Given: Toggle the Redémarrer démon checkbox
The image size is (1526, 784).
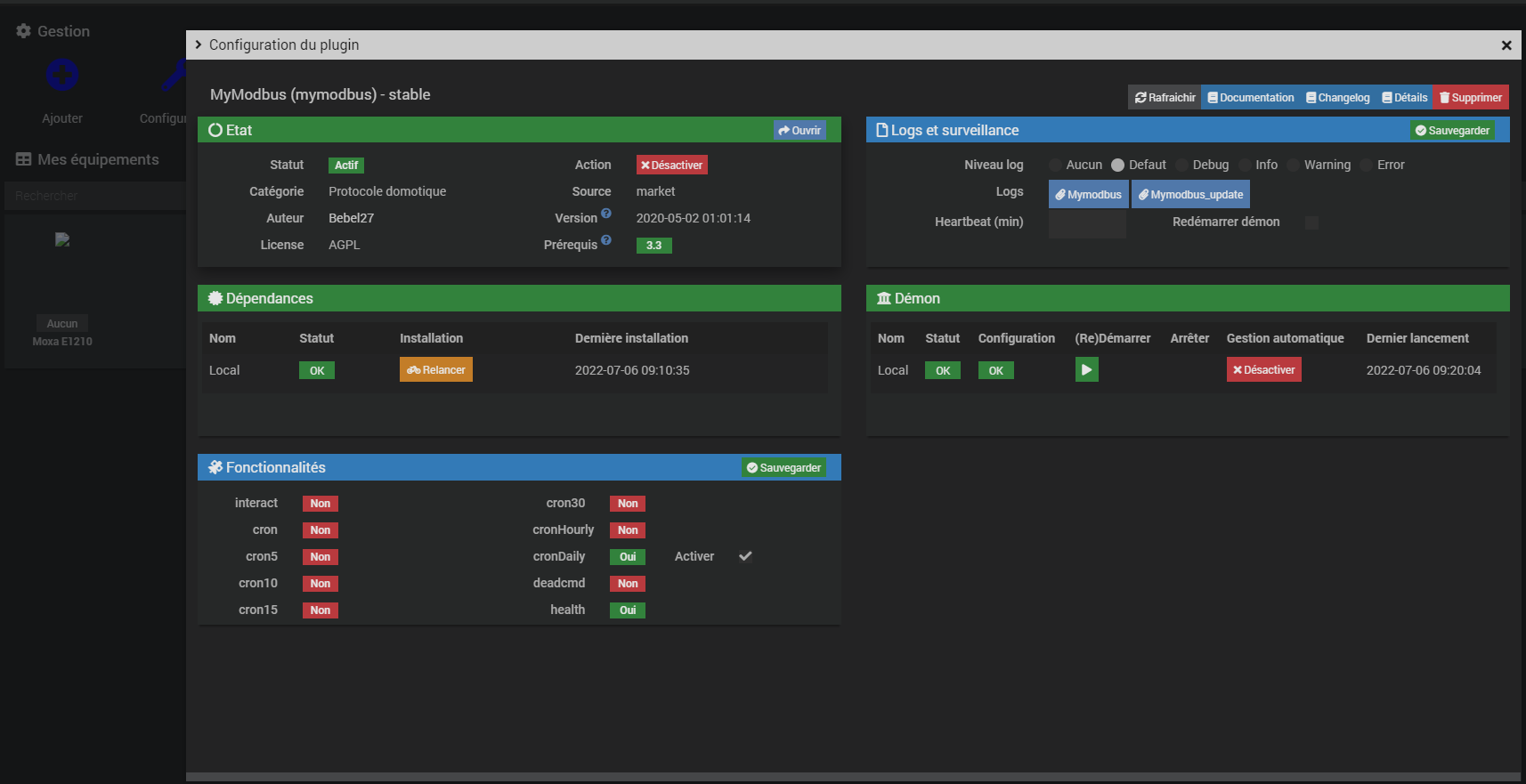Looking at the screenshot, I should 1311,222.
